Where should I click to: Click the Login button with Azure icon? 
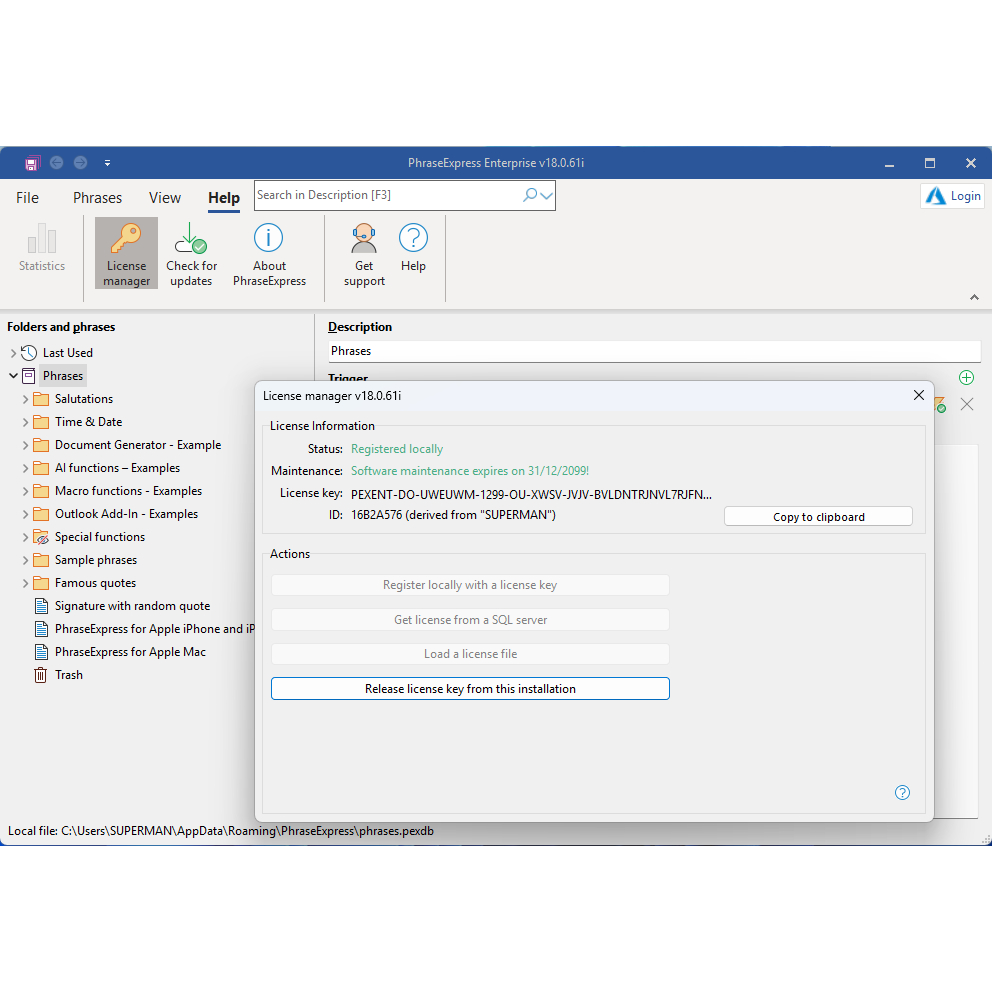(953, 196)
